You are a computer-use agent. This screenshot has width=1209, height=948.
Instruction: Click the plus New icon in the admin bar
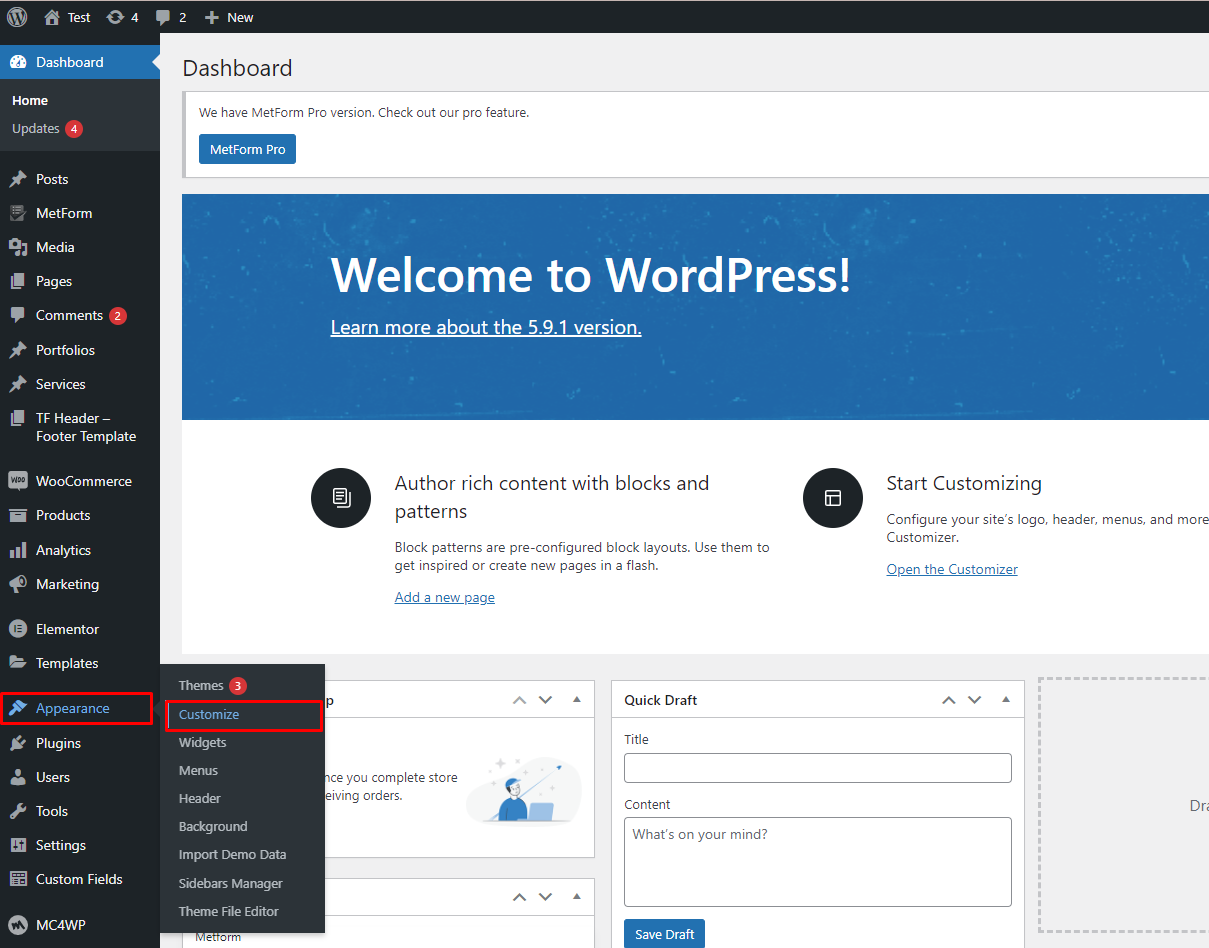coord(211,17)
